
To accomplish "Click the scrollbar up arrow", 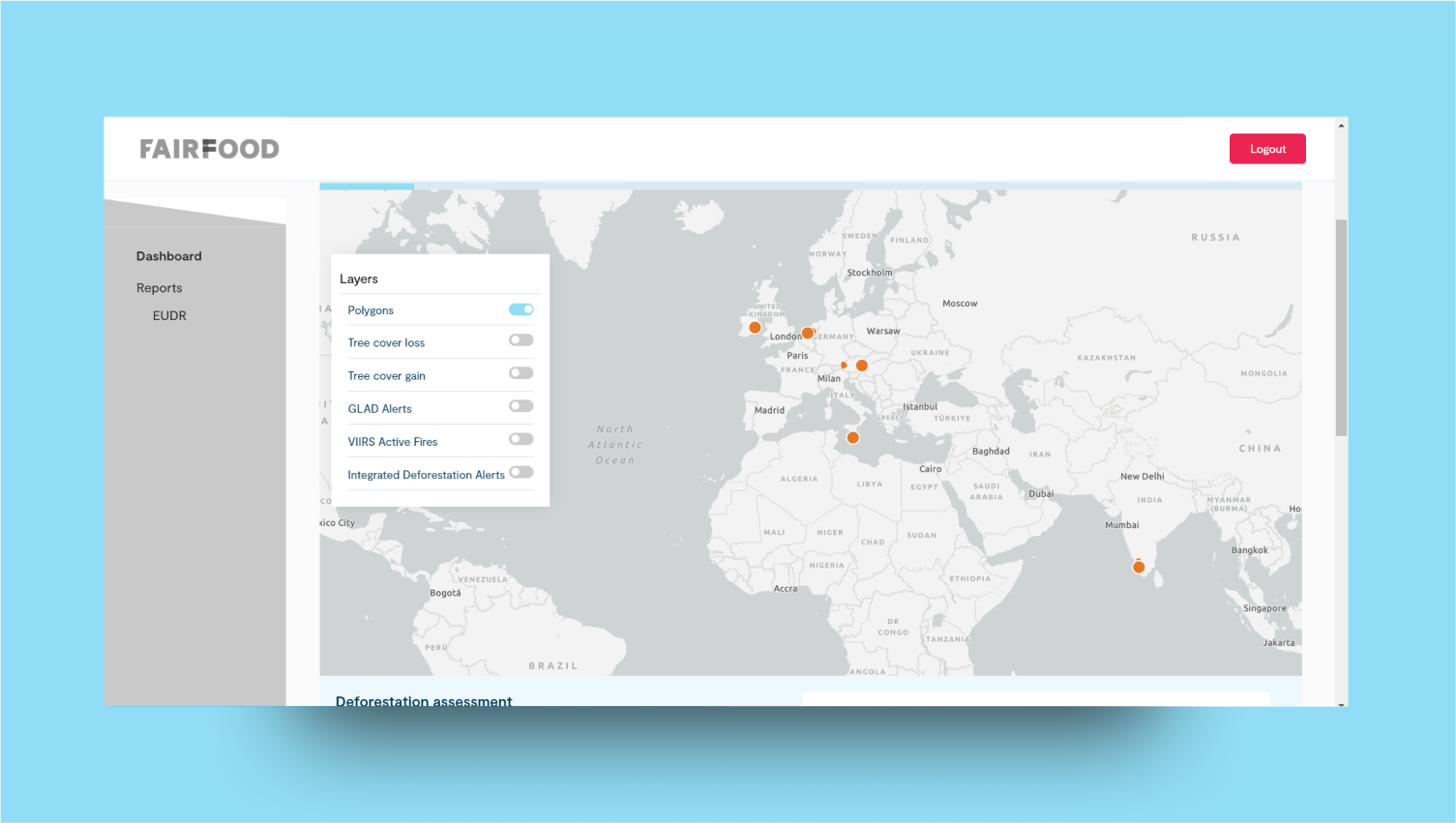I will [x=1341, y=126].
